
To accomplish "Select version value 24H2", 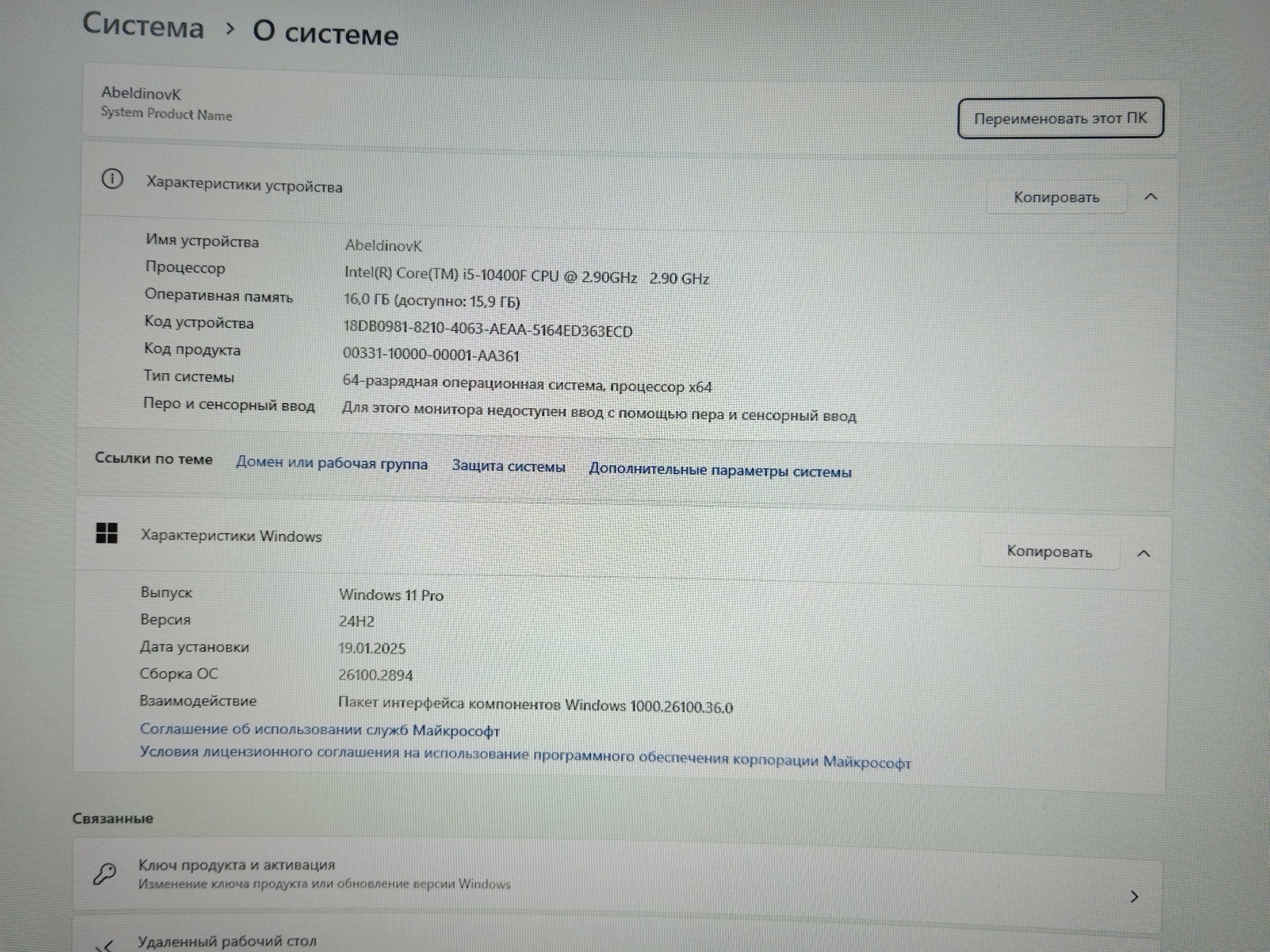I will [356, 621].
